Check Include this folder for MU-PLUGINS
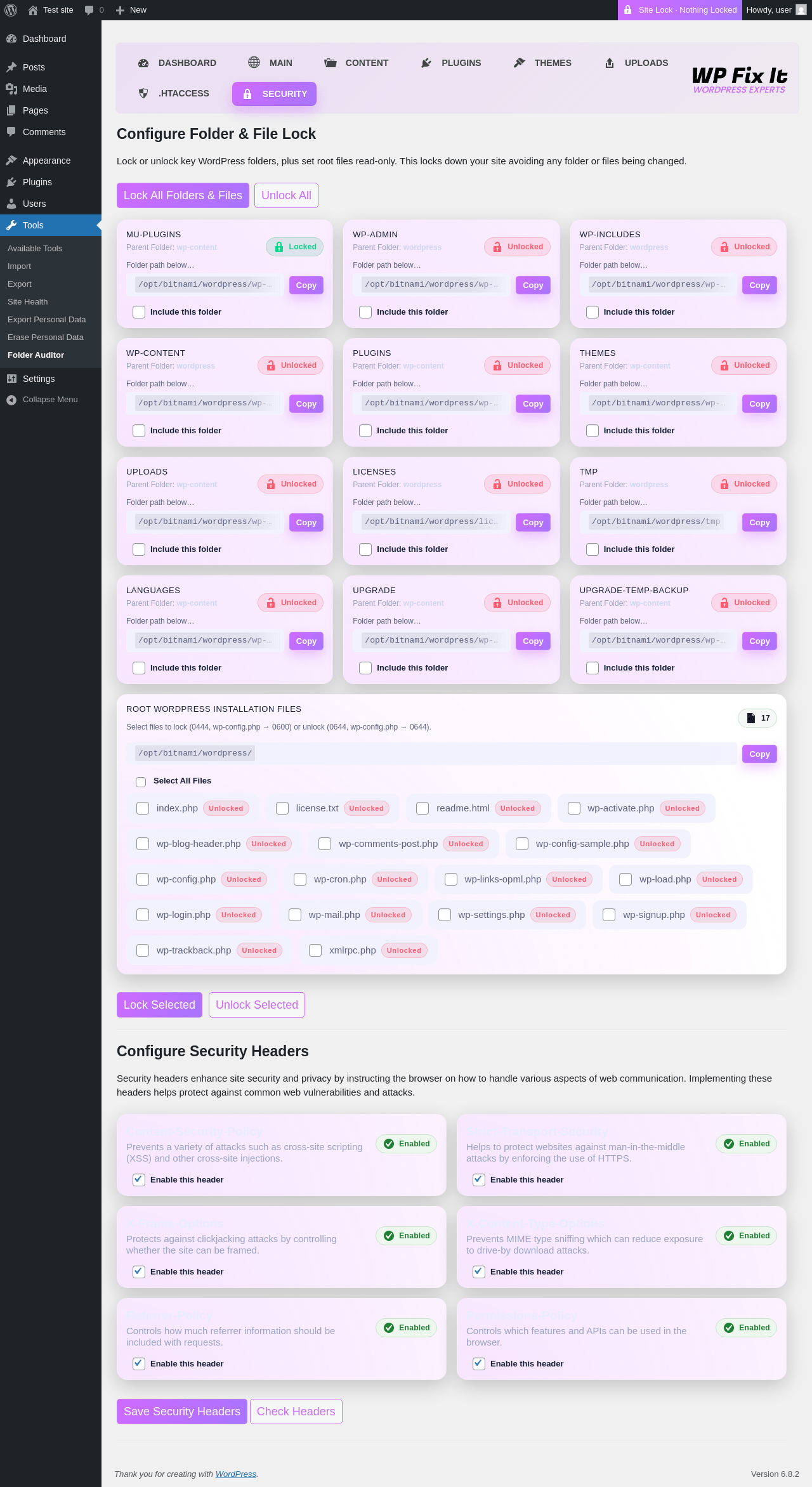Image resolution: width=812 pixels, height=1487 pixels. coord(139,312)
